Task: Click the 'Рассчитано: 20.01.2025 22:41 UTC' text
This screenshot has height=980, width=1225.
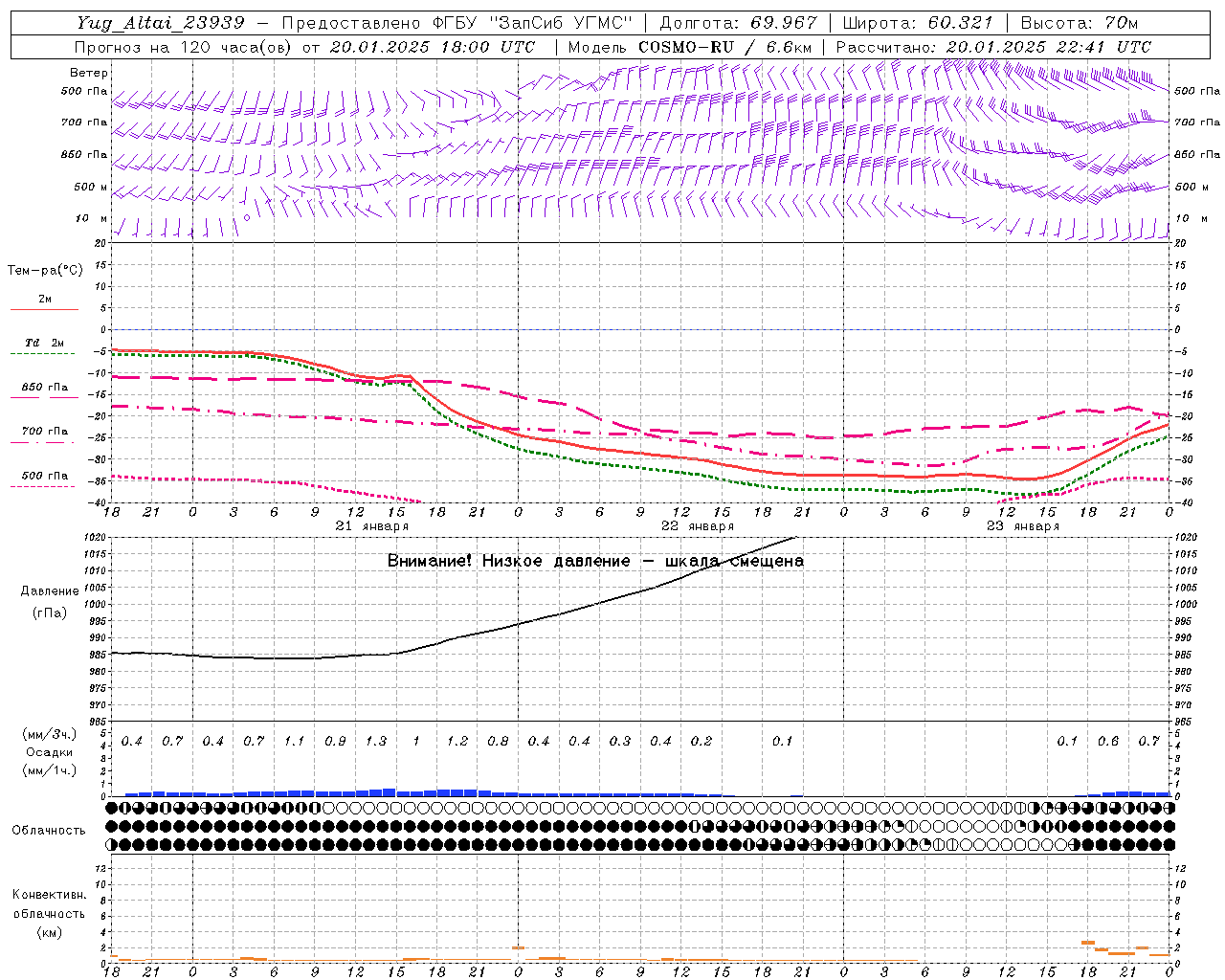Action: (x=993, y=47)
